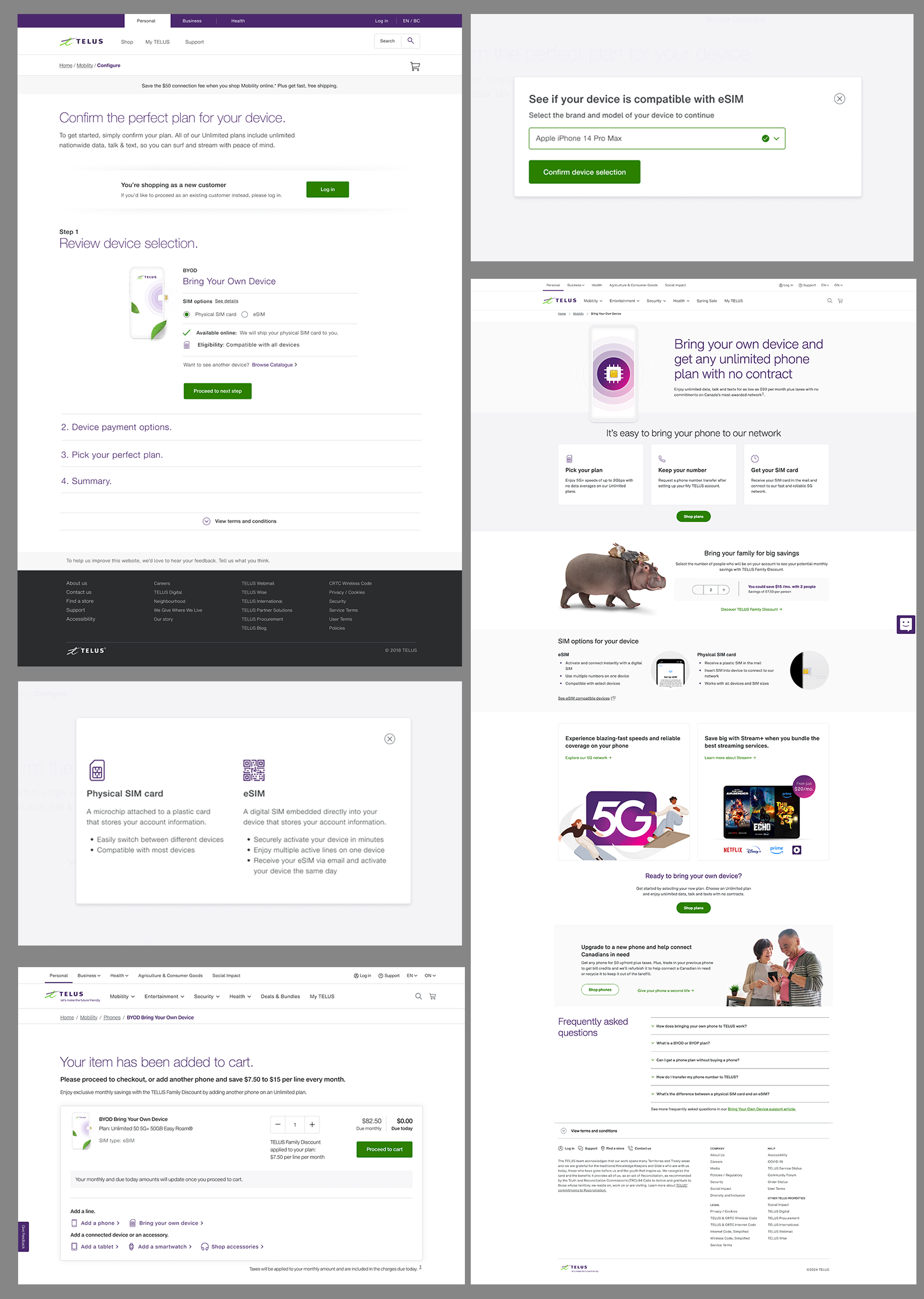This screenshot has height=1299, width=924.
Task: Click the Configure page Search field
Action: (x=389, y=41)
